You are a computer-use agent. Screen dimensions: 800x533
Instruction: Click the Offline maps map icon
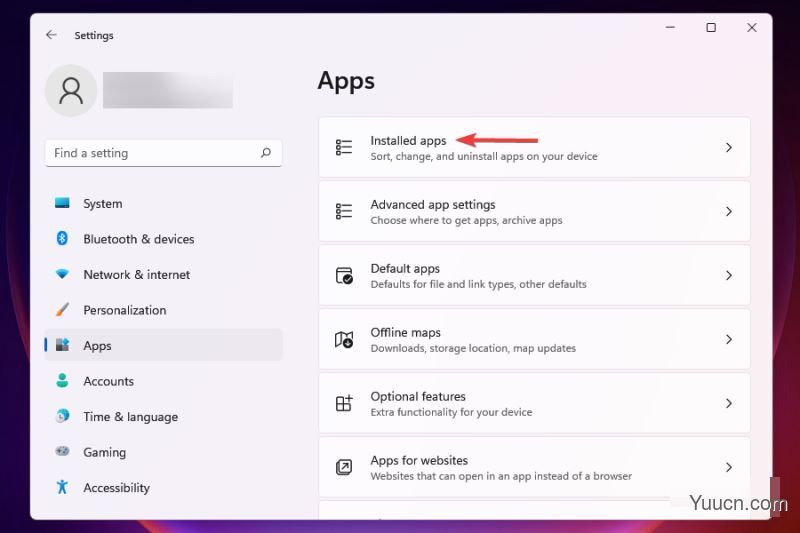tap(344, 339)
